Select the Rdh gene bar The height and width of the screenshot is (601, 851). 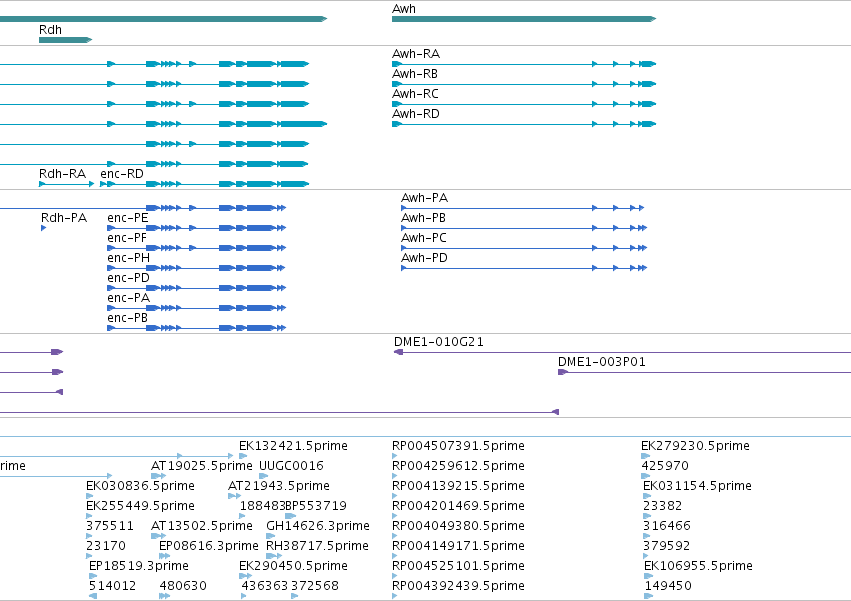point(66,40)
